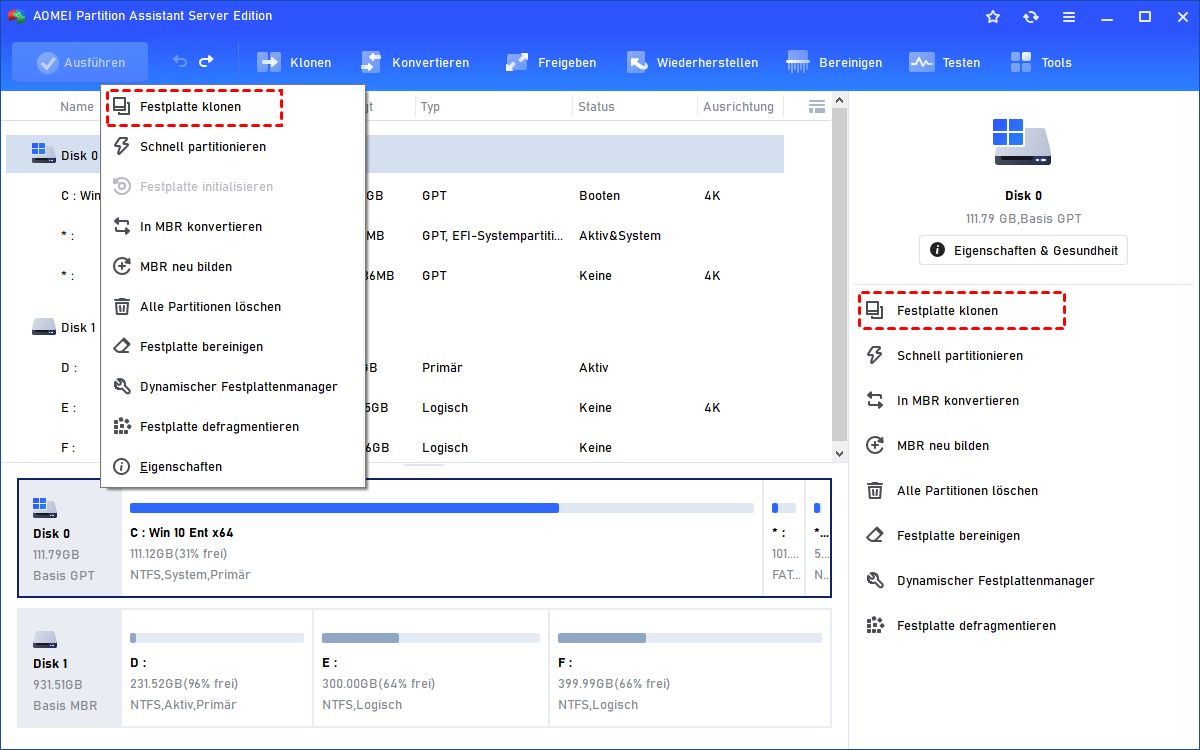1200x750 pixels.
Task: Select Alle Partitionen löschen in context menu
Action: click(x=232, y=307)
